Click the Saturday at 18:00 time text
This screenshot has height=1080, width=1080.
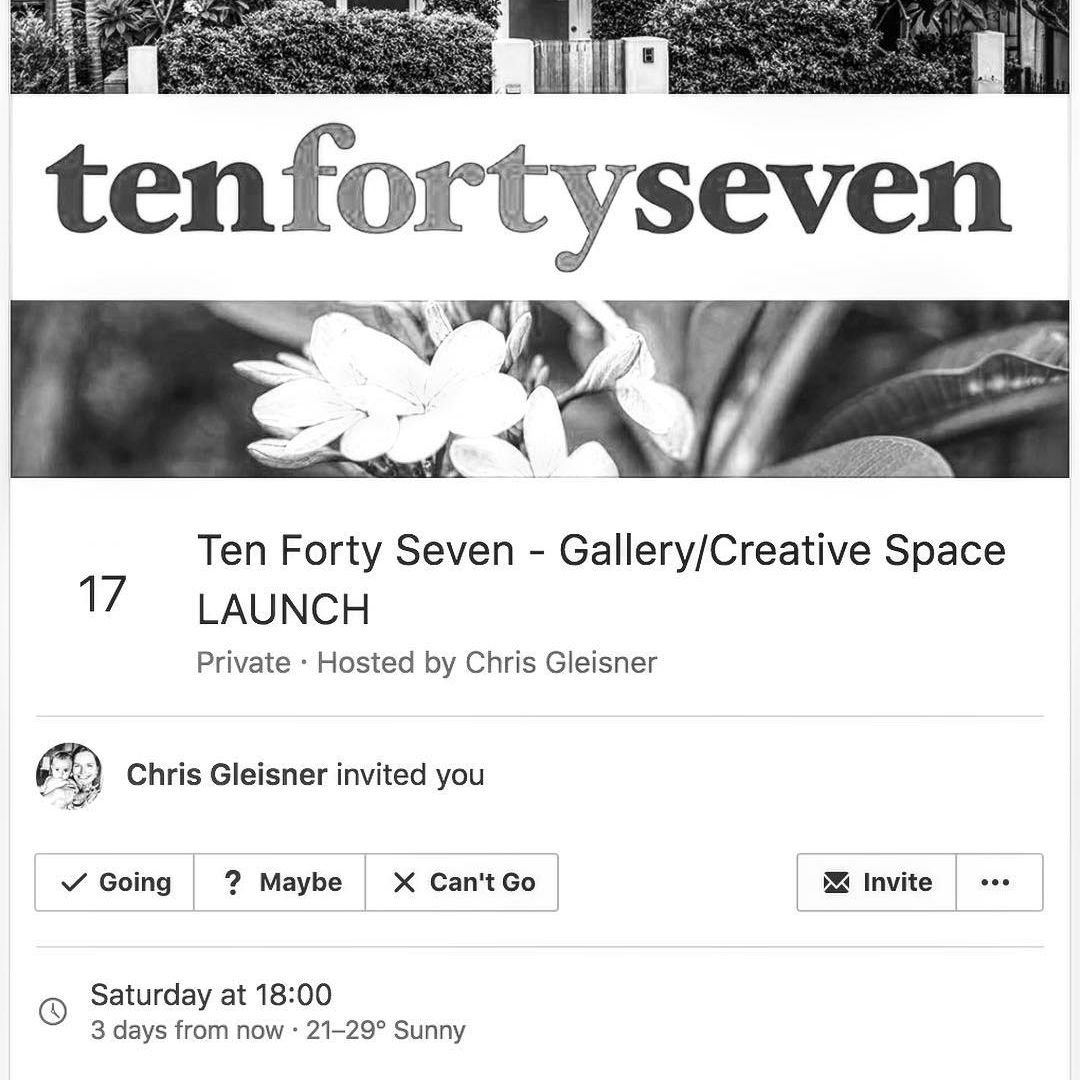click(x=211, y=995)
